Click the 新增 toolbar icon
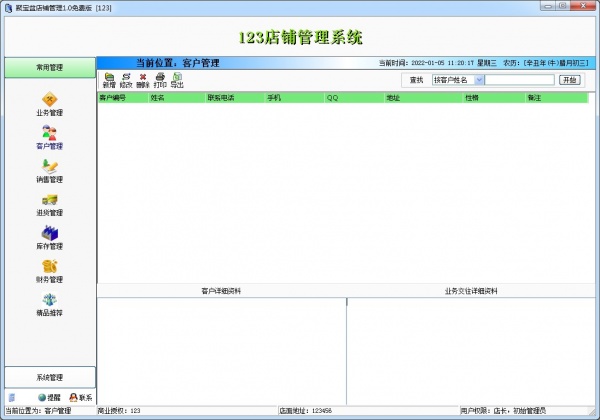 (108, 80)
